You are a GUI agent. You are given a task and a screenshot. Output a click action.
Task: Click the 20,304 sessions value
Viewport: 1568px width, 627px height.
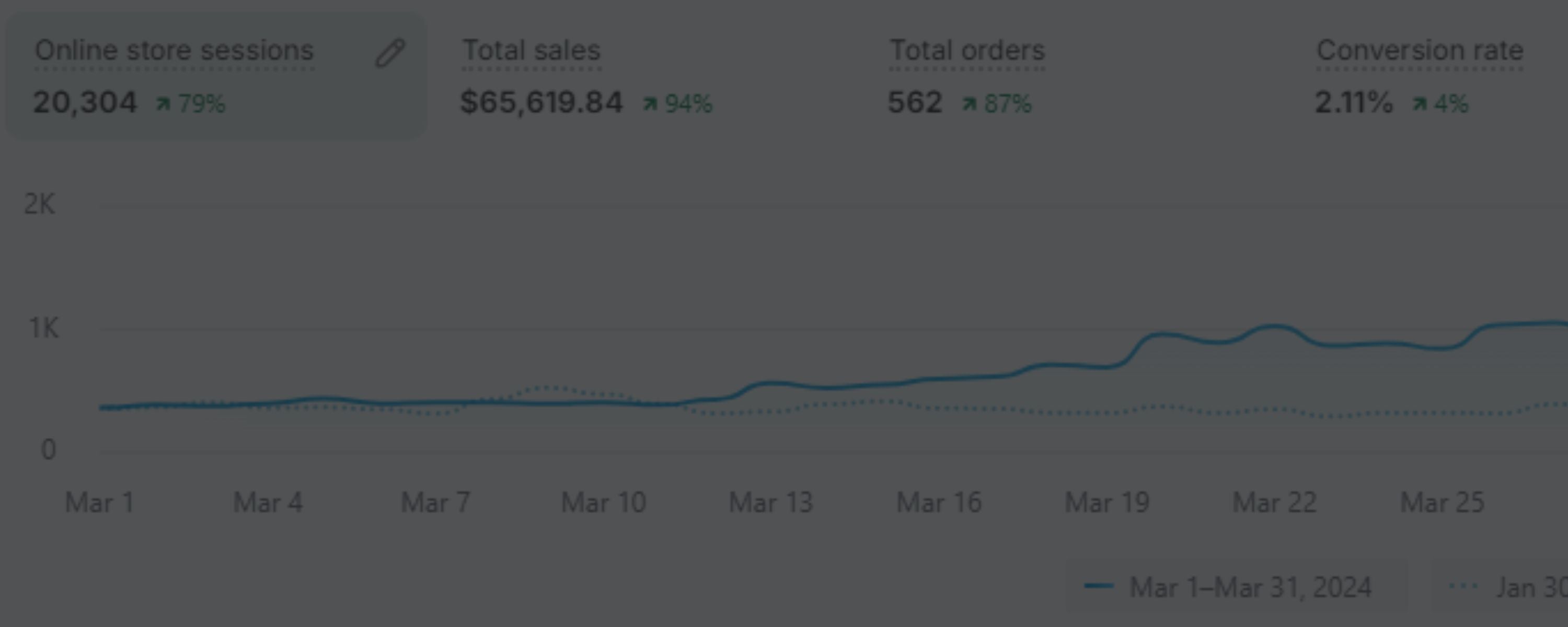[85, 102]
